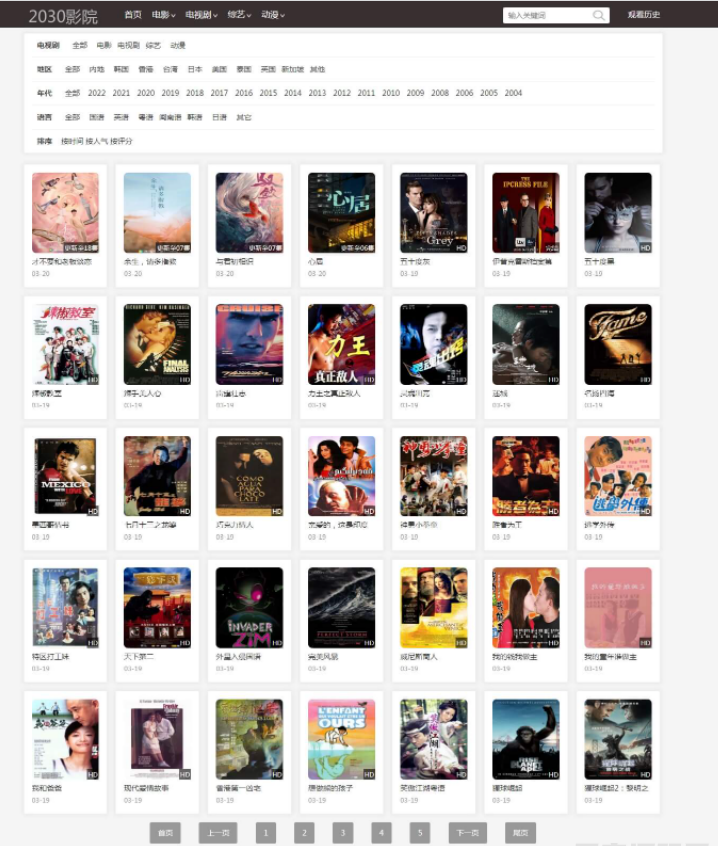Go to 首页 in the top navbar
718x846 pixels.
[x=133, y=15]
